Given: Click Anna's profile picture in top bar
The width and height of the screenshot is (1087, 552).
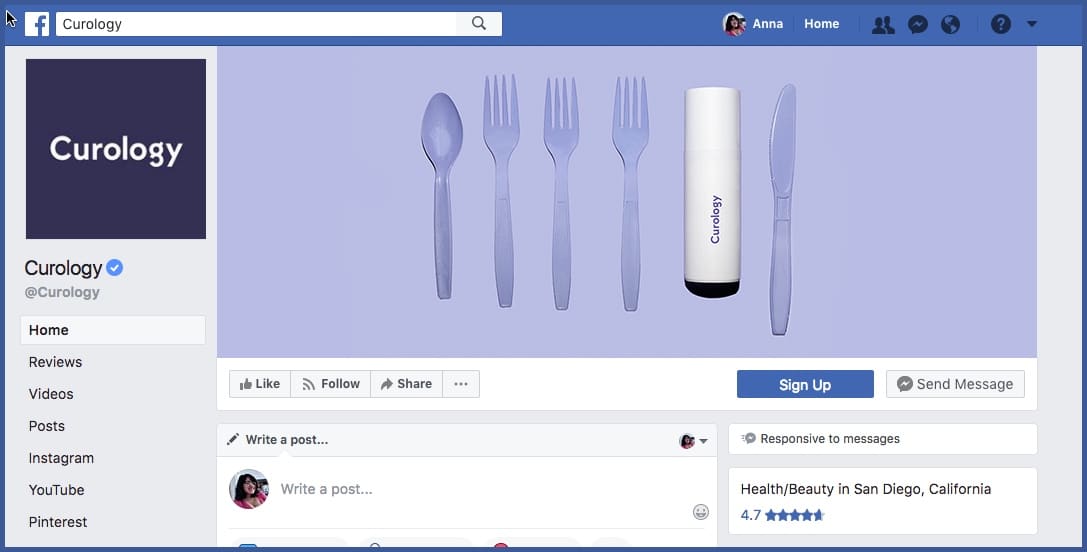Looking at the screenshot, I should pos(733,24).
